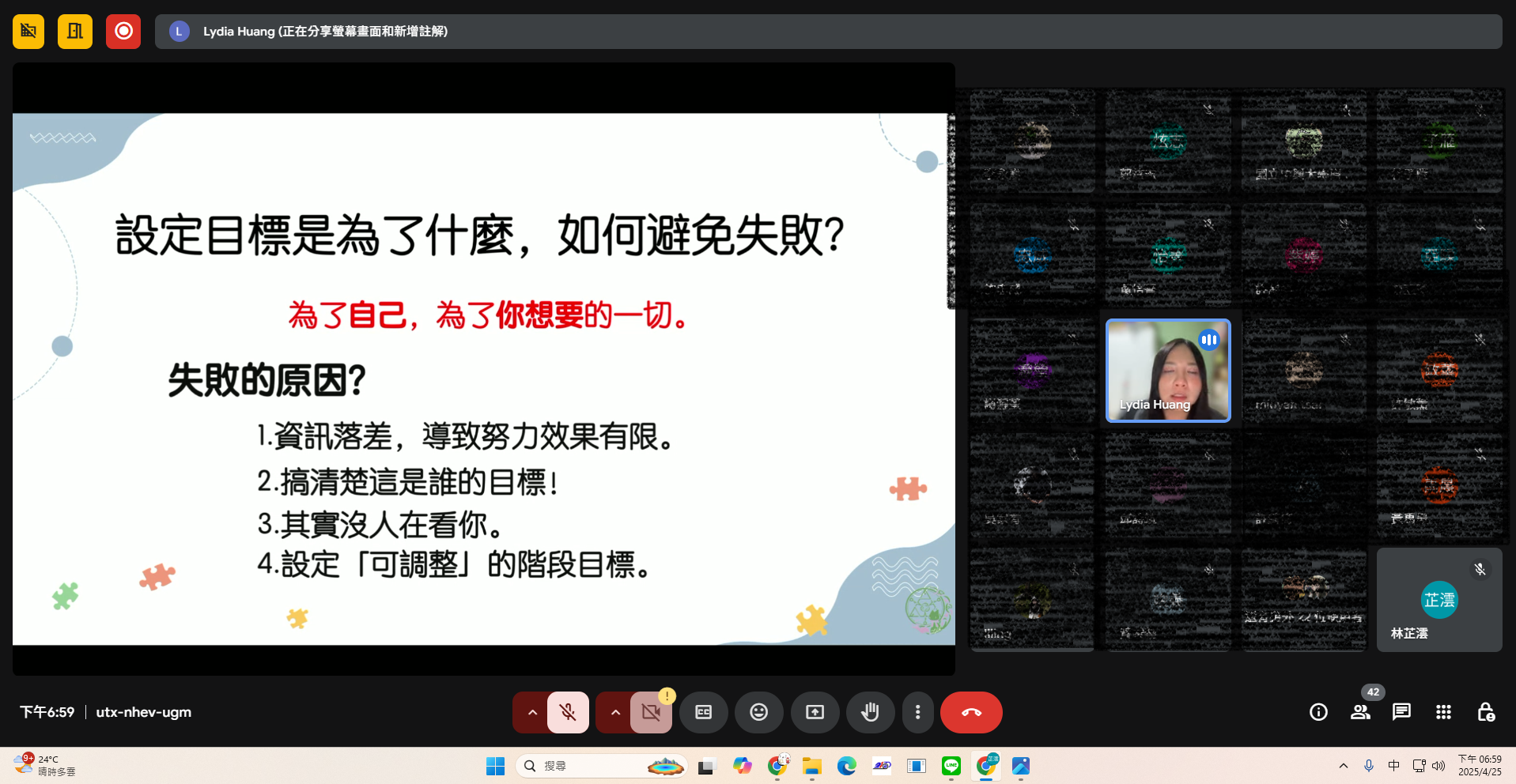The height and width of the screenshot is (784, 1516).
Task: Select Lydia Huang's video tile
Action: tap(1167, 371)
